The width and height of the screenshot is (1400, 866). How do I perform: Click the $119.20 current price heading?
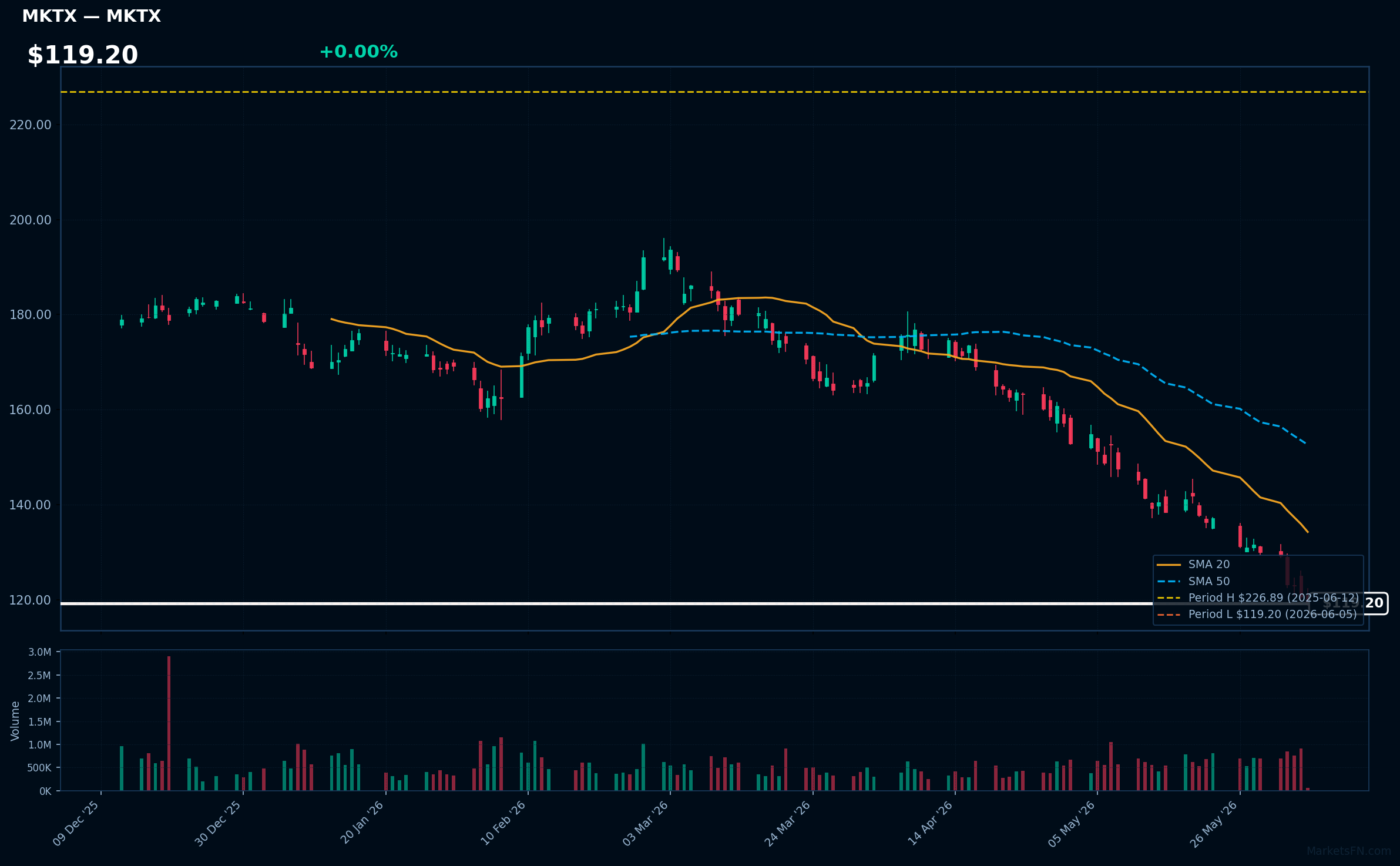(83, 55)
